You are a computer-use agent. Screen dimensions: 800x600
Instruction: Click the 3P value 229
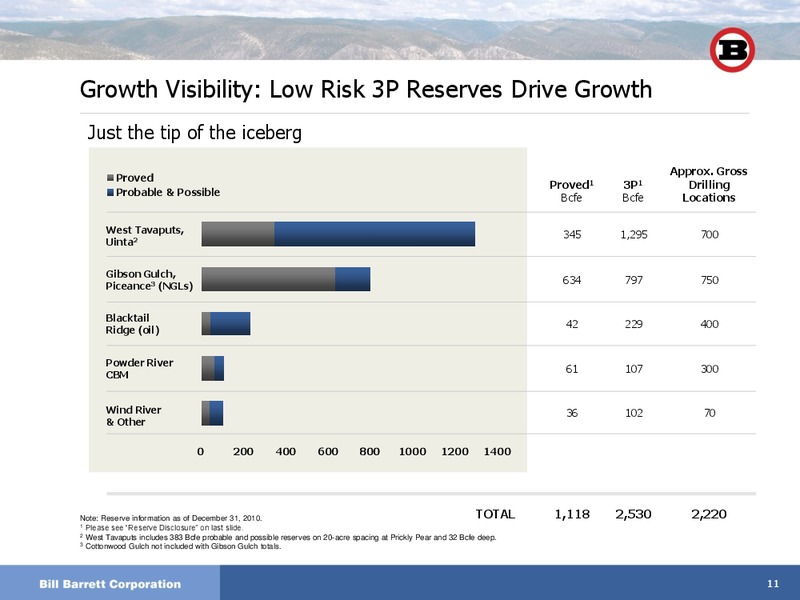click(x=634, y=324)
